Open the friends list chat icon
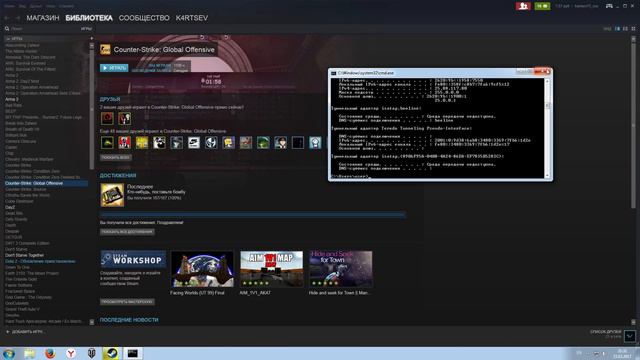This screenshot has width=640, height=360. point(629,336)
